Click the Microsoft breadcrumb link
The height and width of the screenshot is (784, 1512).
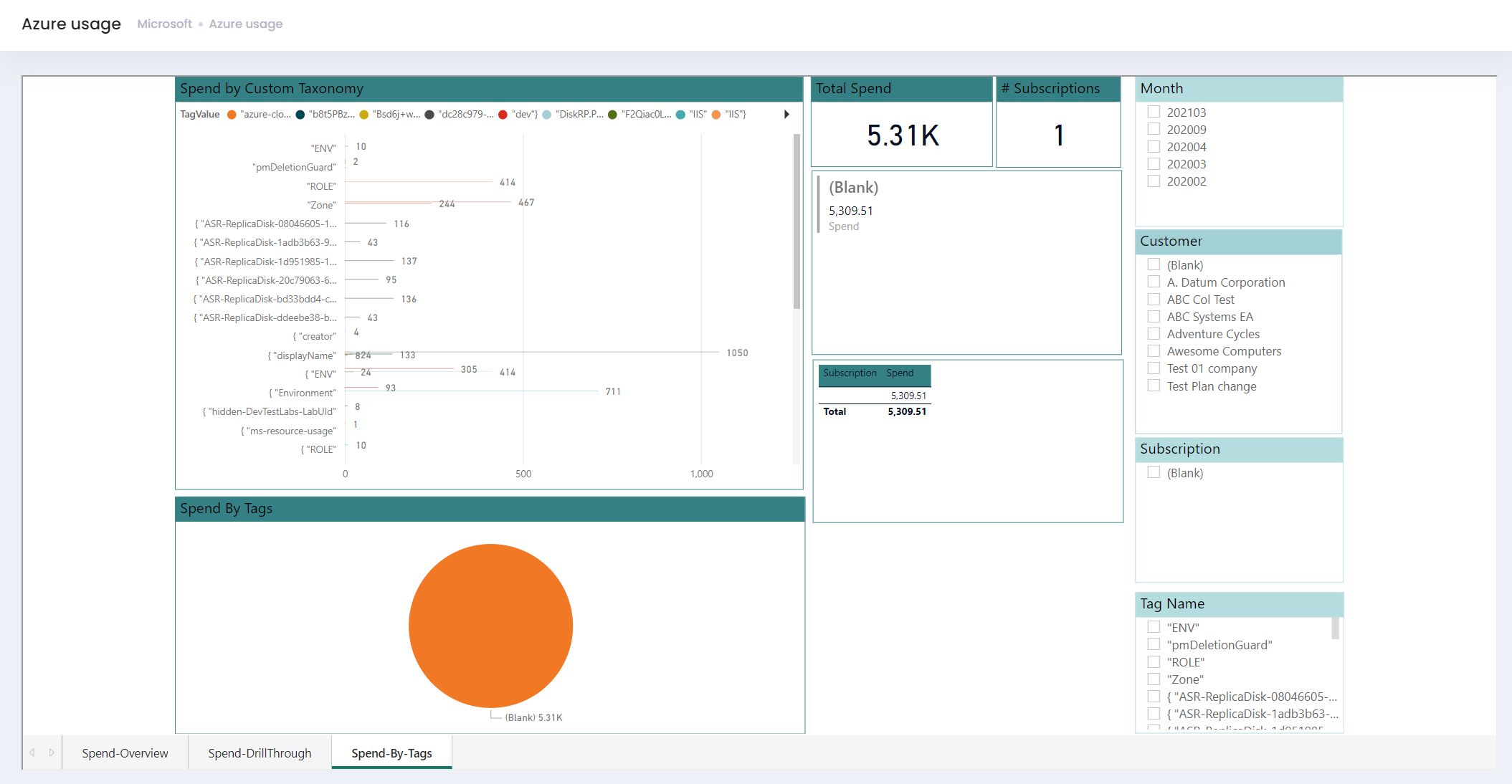[x=164, y=24]
